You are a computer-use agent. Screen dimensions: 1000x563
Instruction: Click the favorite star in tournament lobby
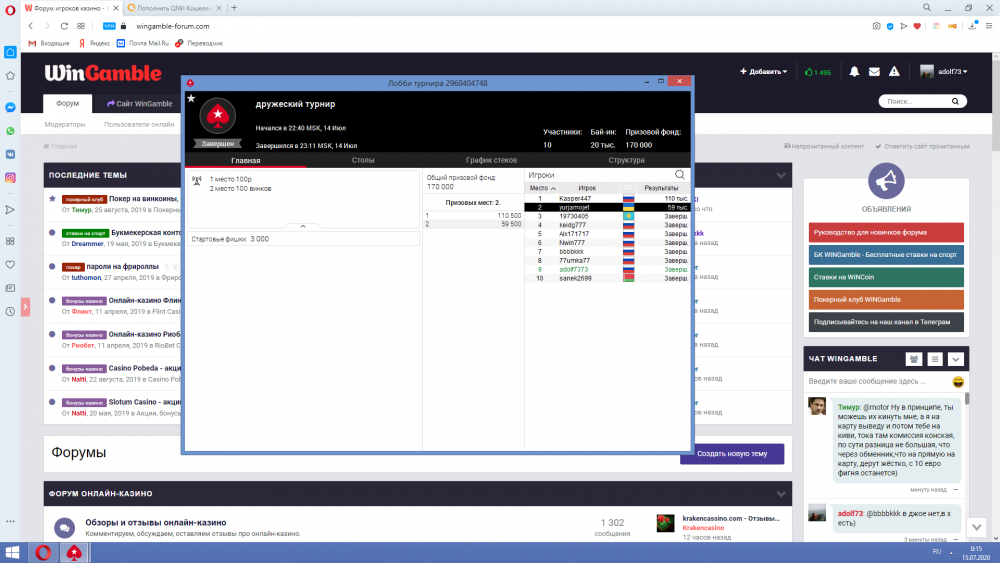click(191, 98)
